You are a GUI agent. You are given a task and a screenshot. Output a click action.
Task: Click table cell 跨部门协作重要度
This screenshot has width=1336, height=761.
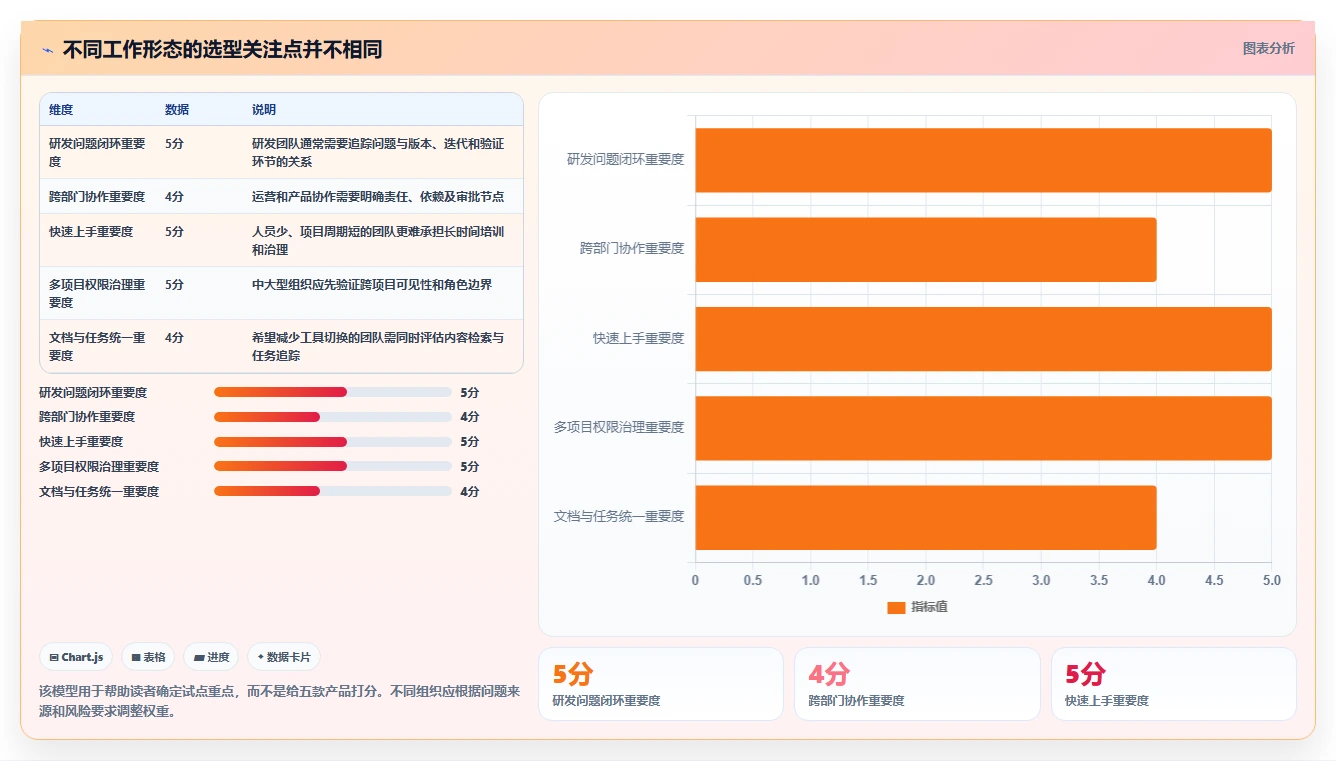(x=97, y=196)
